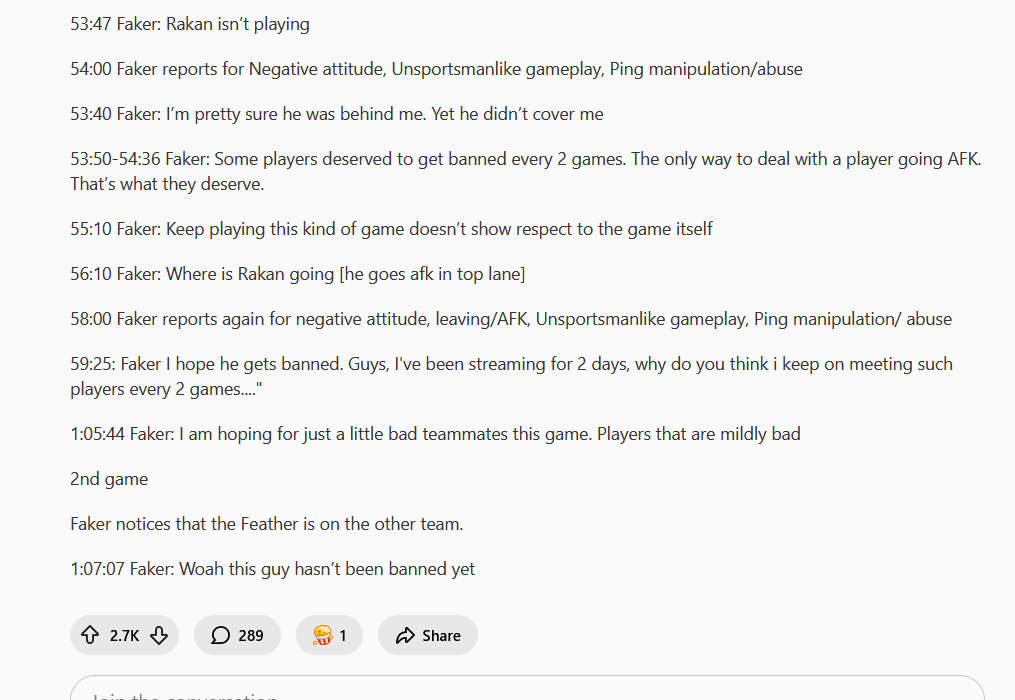
Task: Click the Share button label
Action: pyautogui.click(x=441, y=635)
